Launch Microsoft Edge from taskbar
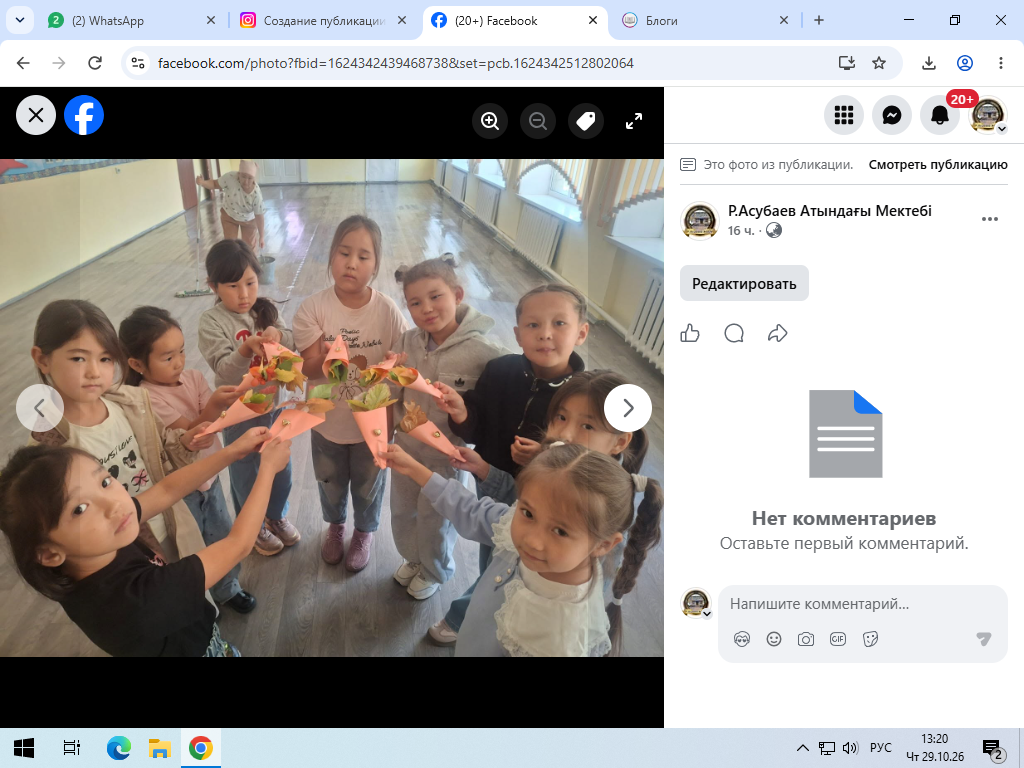 point(119,748)
